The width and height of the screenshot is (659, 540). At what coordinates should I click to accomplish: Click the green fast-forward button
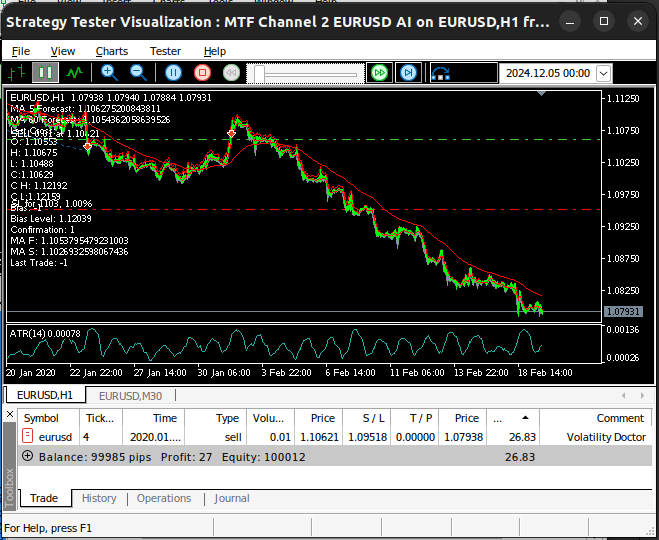[380, 73]
